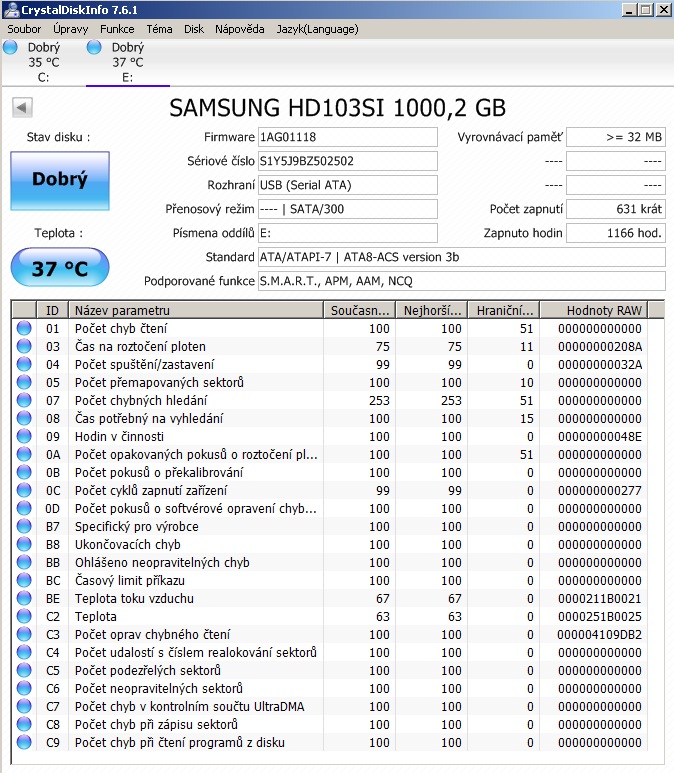Screen dimensions: 674x773
Task: Click the Počet zapnutí 631 krát value
Action: click(616, 209)
